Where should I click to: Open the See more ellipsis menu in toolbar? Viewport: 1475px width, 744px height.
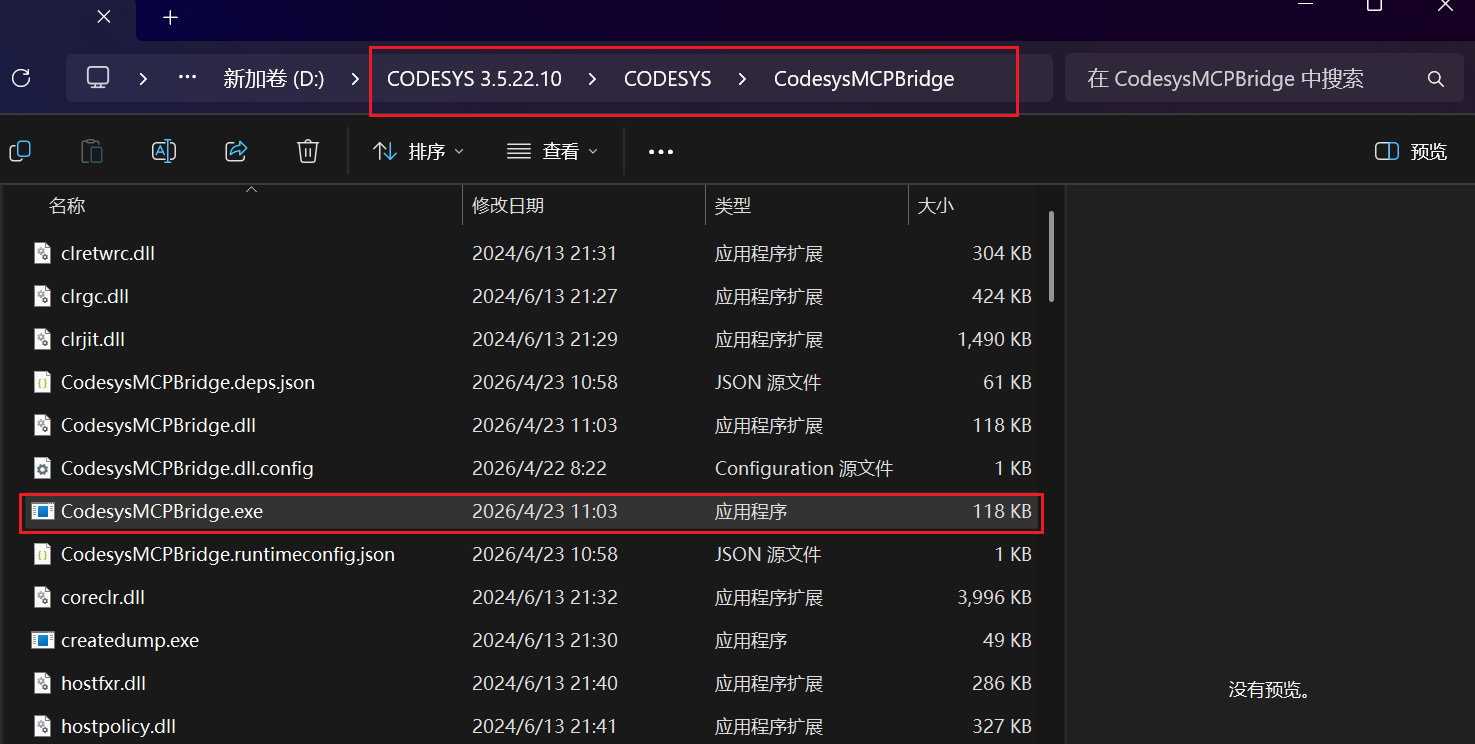(661, 152)
